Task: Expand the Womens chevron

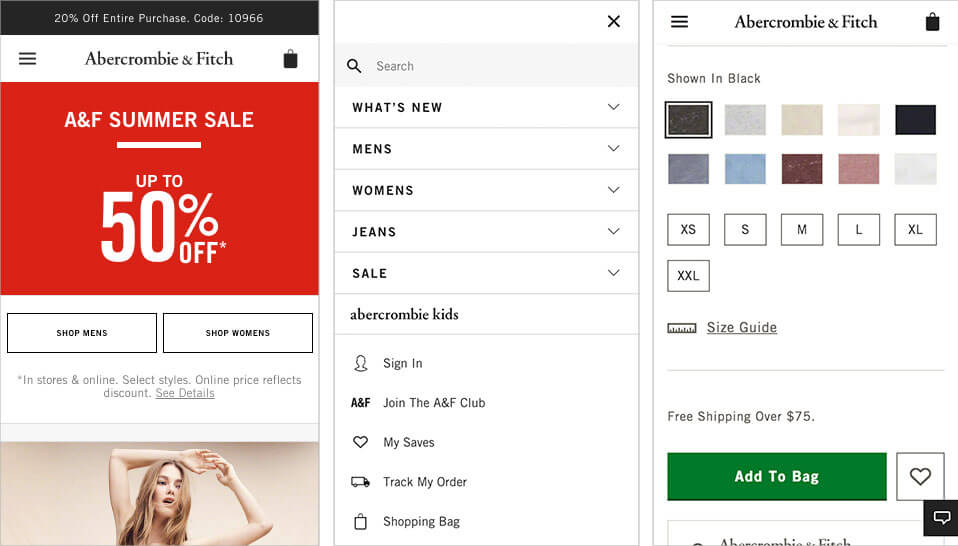Action: (614, 190)
